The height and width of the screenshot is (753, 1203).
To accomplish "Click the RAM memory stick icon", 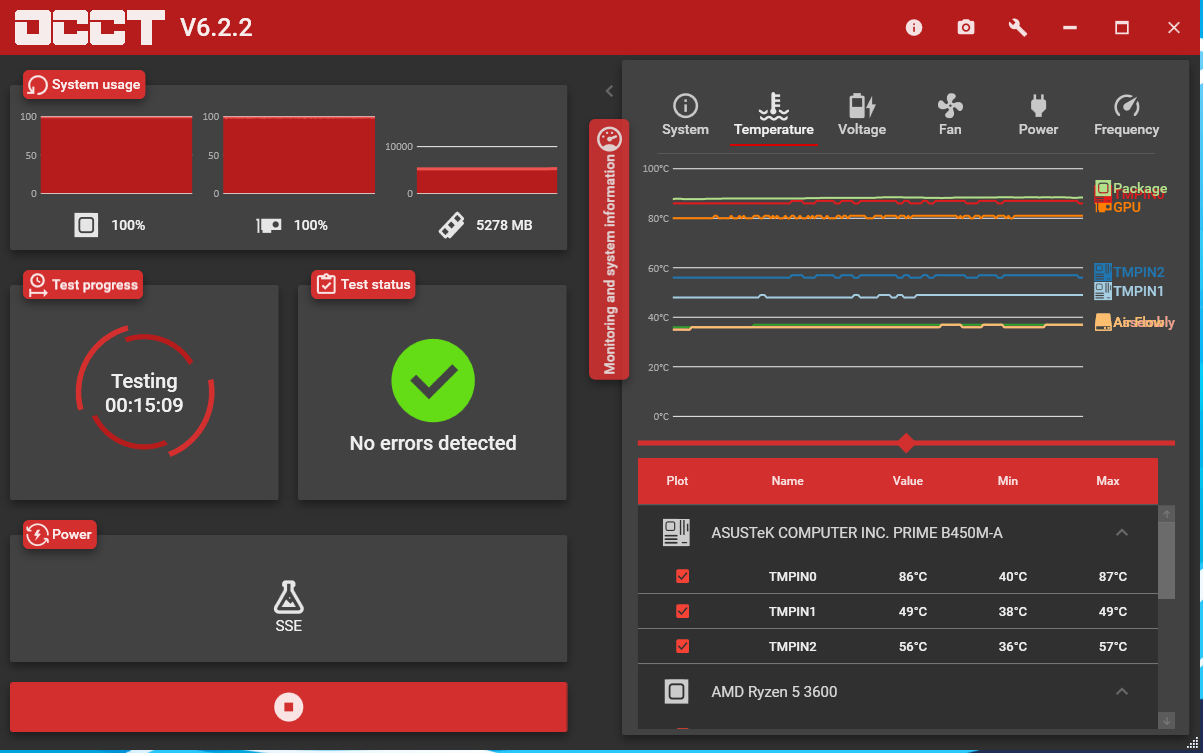I will pos(451,225).
